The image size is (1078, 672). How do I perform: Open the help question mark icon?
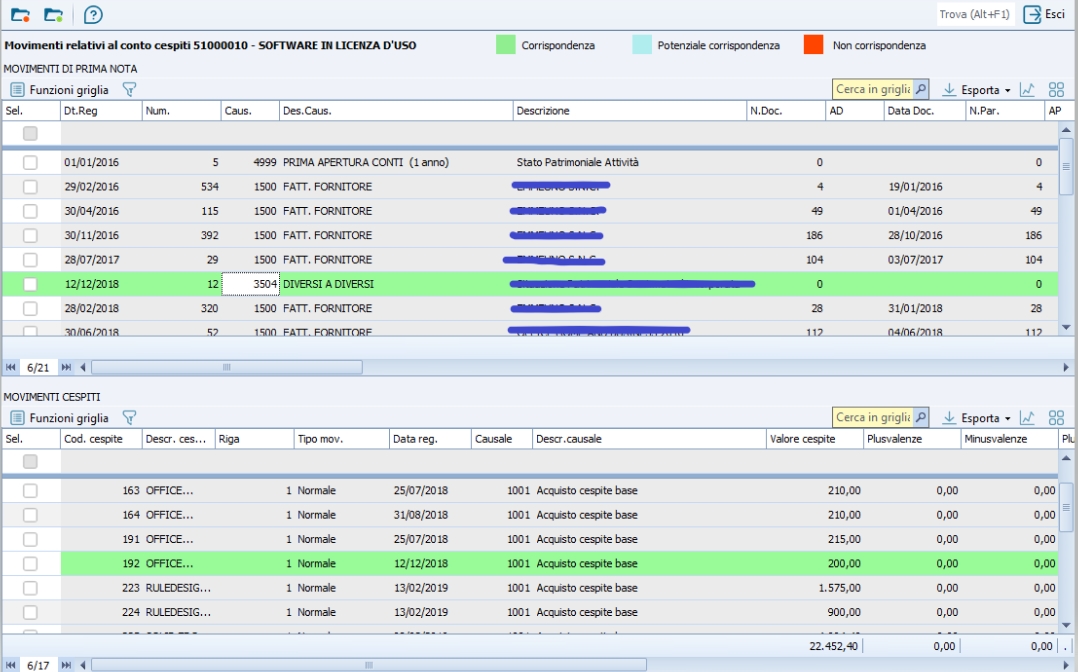coord(93,15)
